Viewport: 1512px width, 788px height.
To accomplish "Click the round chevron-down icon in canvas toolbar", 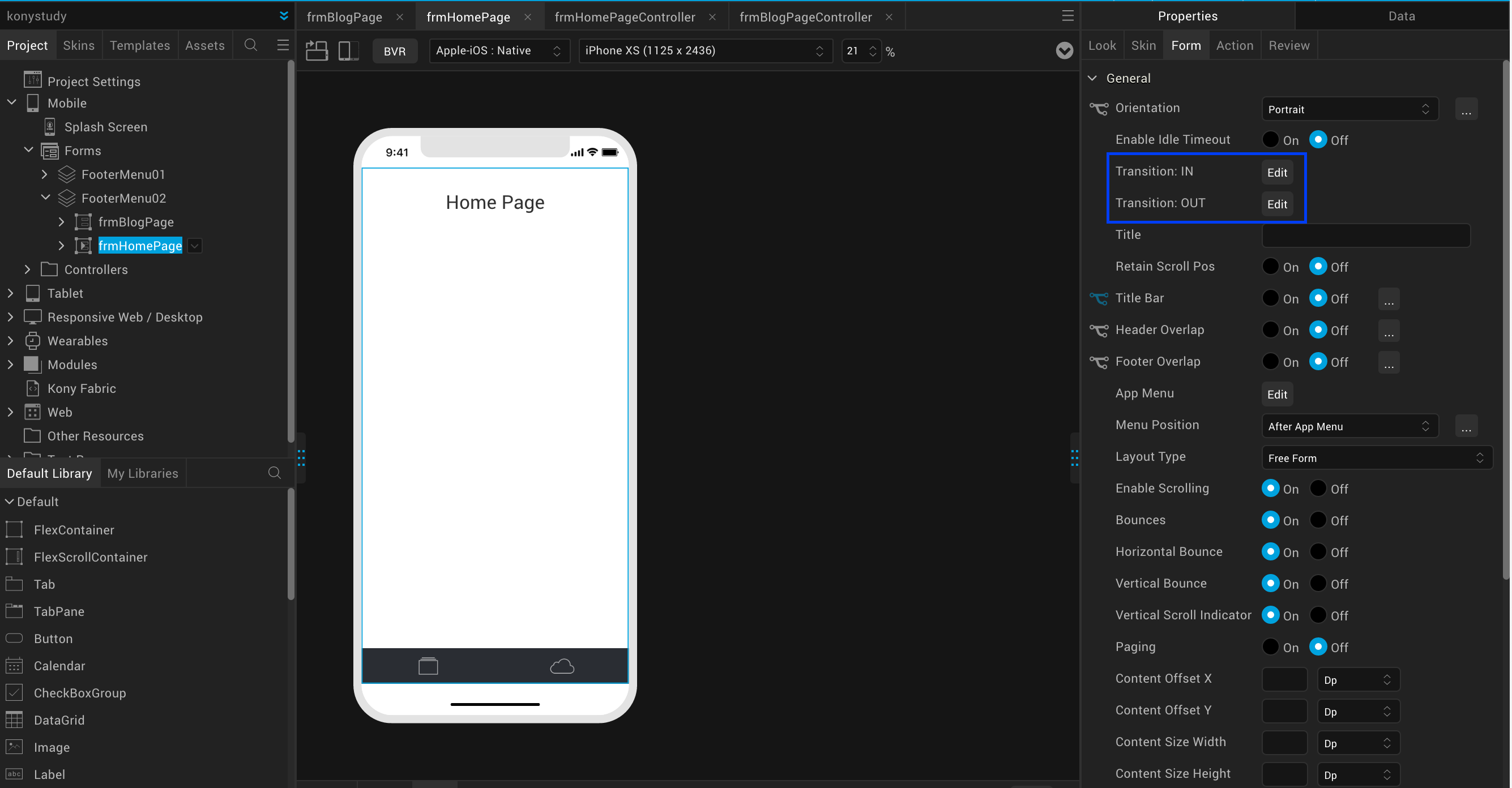I will point(1064,51).
